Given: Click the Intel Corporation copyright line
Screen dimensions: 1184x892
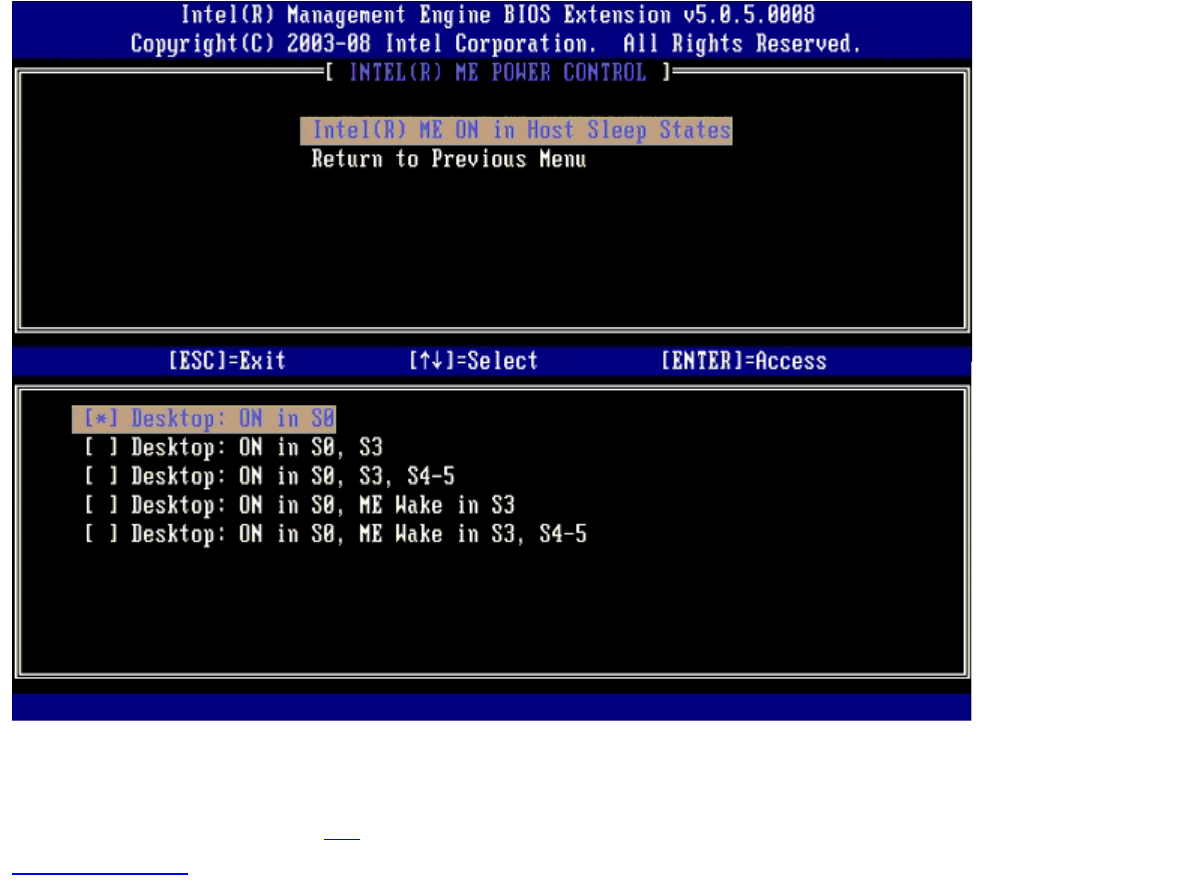Looking at the screenshot, I should tap(495, 44).
